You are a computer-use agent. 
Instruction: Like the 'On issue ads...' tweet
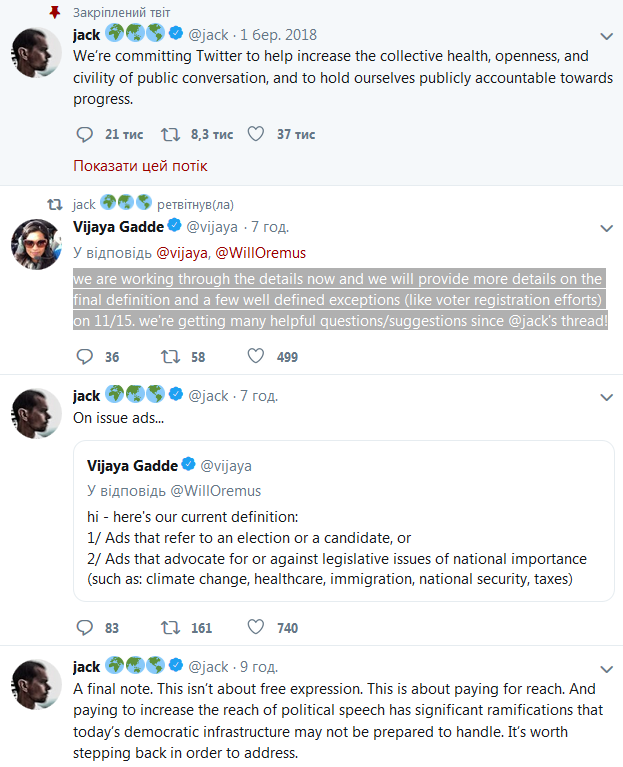pyautogui.click(x=256, y=628)
